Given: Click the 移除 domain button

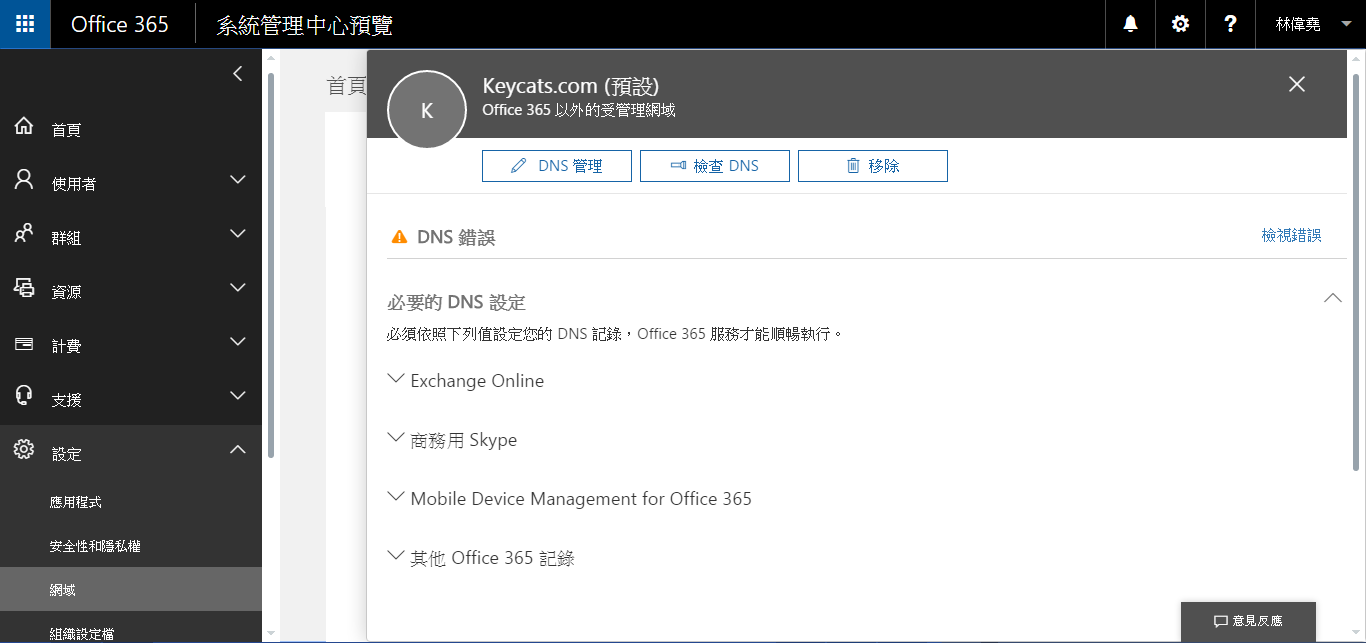Looking at the screenshot, I should 873,166.
